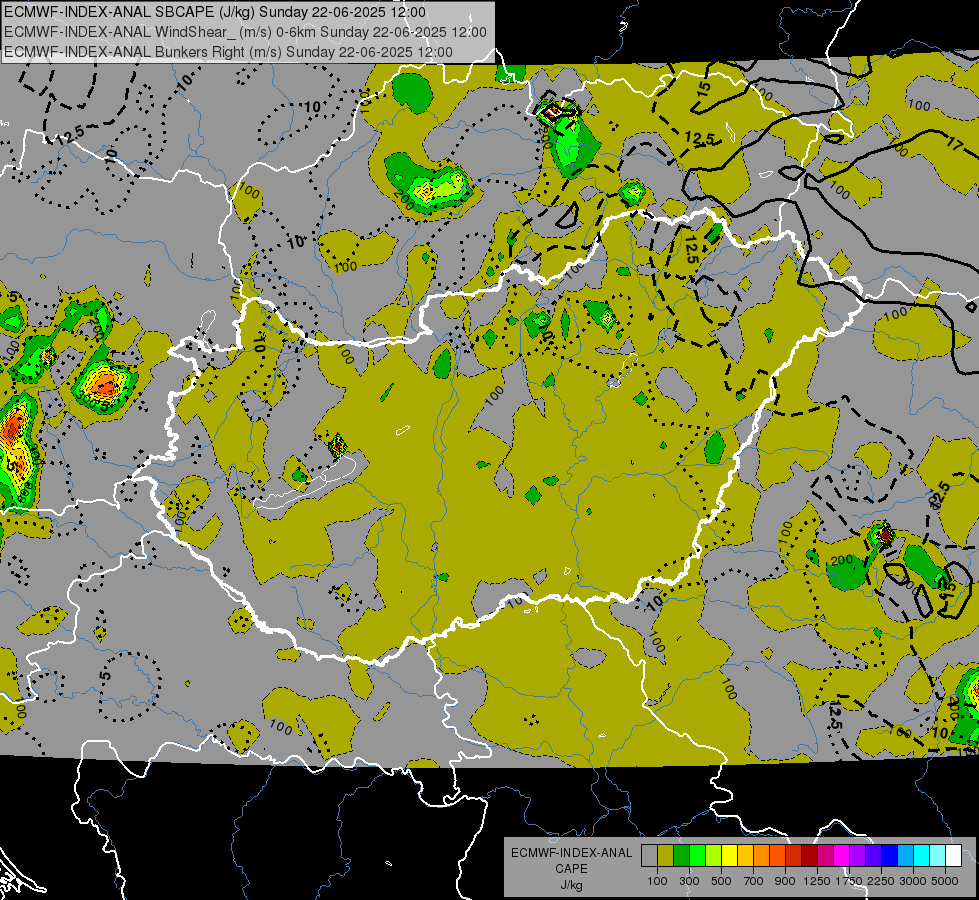Click the 17 wind contour label
This screenshot has height=900, width=979.
(955, 144)
